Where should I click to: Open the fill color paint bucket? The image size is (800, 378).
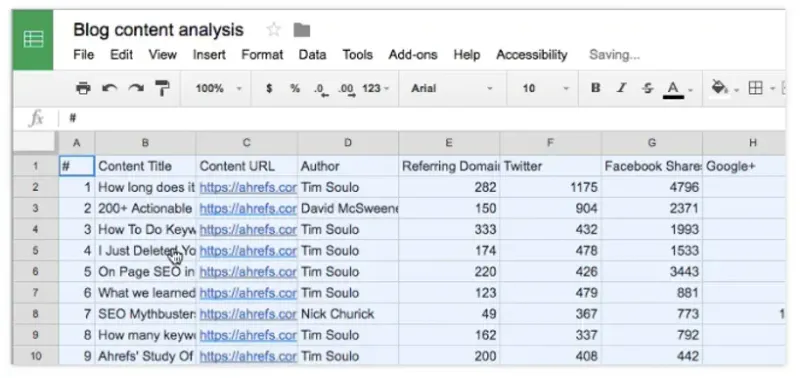tap(720, 88)
